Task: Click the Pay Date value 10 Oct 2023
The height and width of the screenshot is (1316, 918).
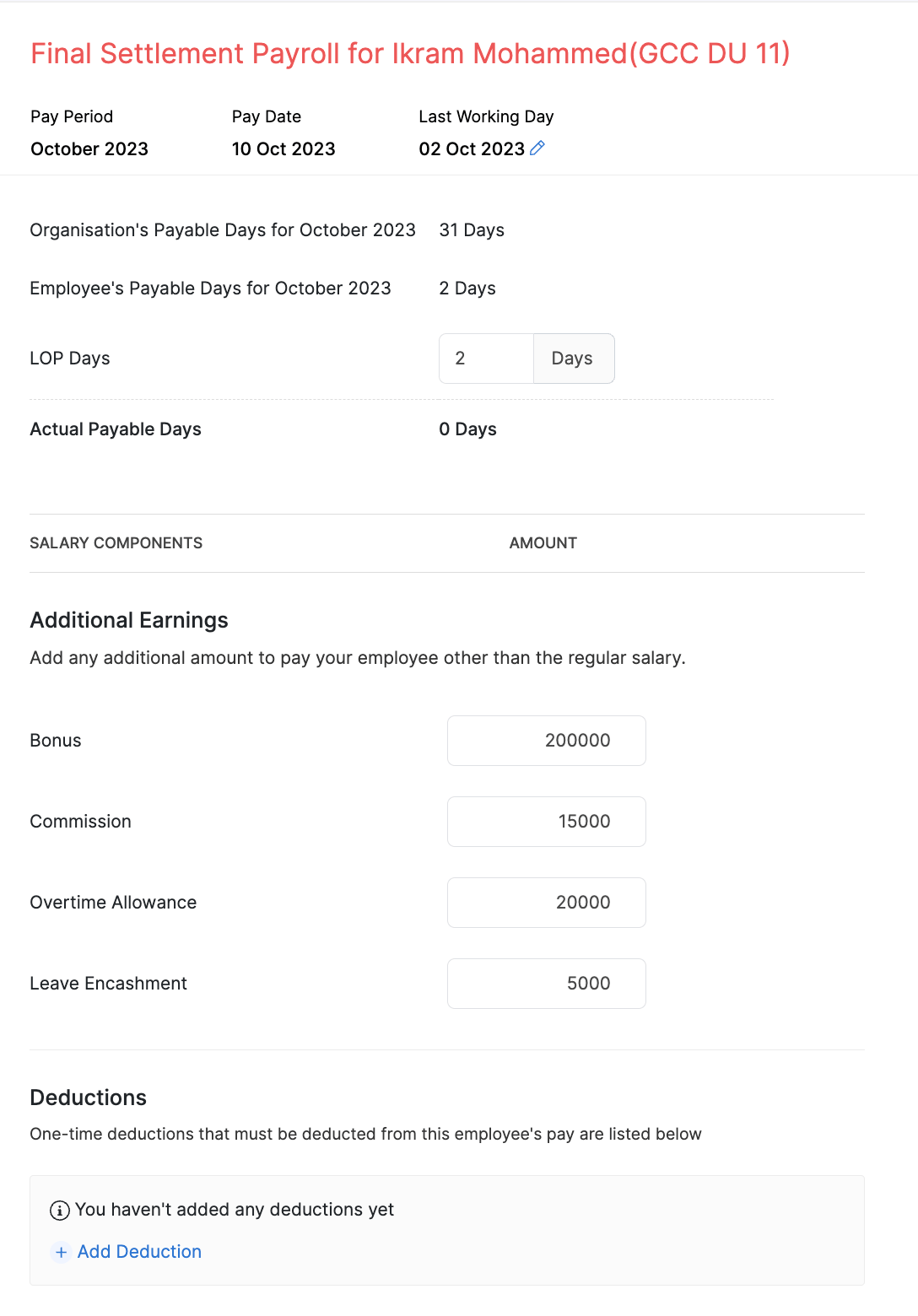Action: (x=283, y=149)
